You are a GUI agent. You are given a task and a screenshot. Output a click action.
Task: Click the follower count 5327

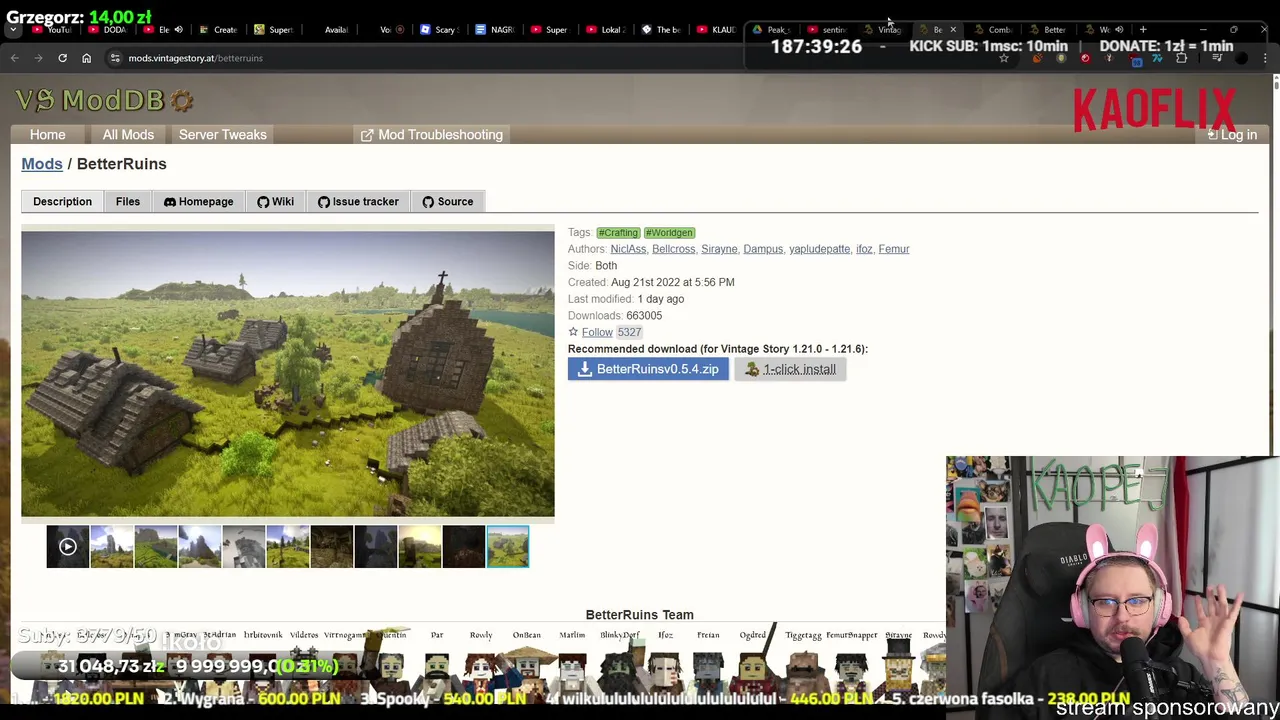click(629, 332)
